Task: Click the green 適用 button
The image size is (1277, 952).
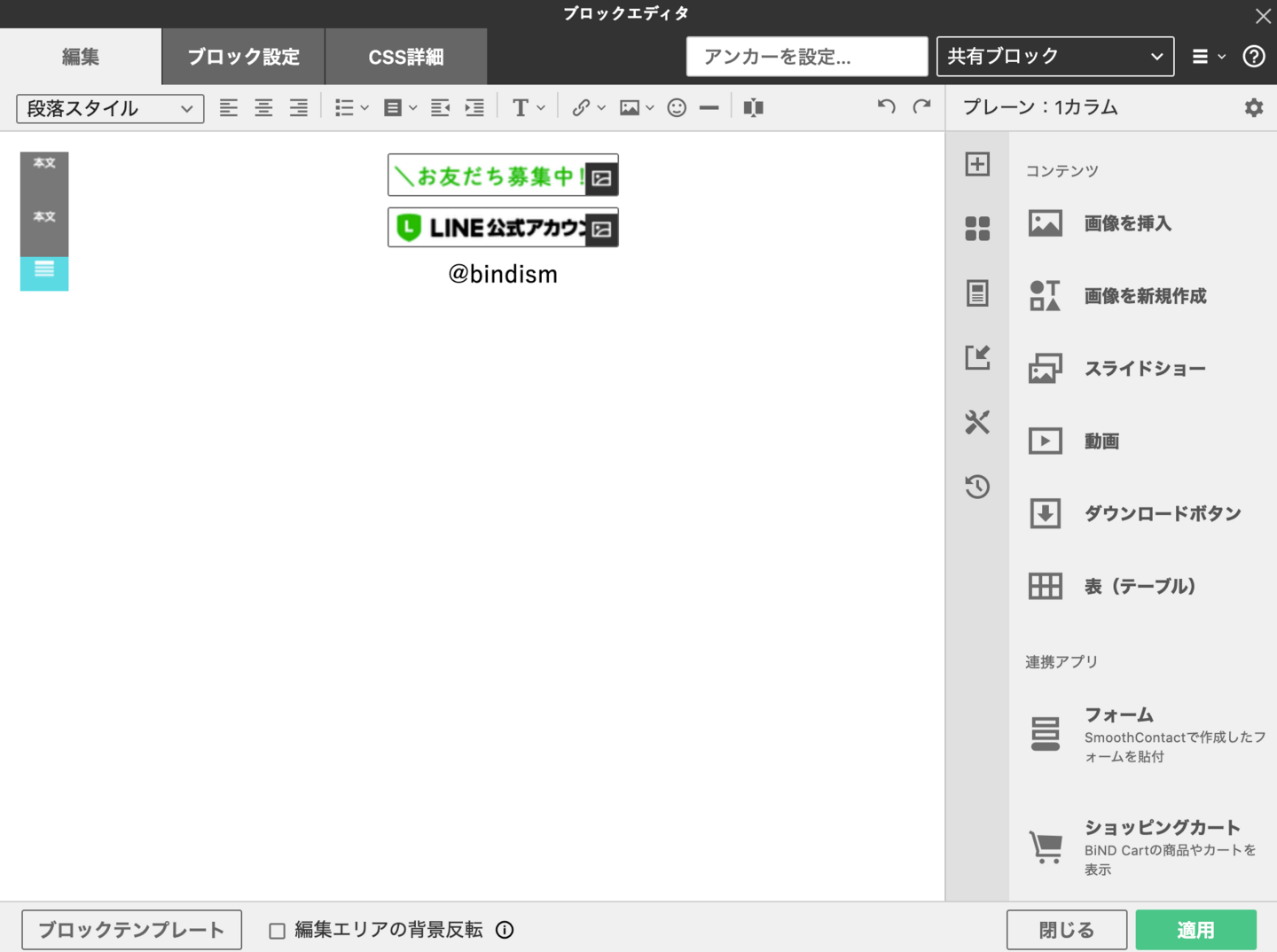Action: click(1195, 930)
